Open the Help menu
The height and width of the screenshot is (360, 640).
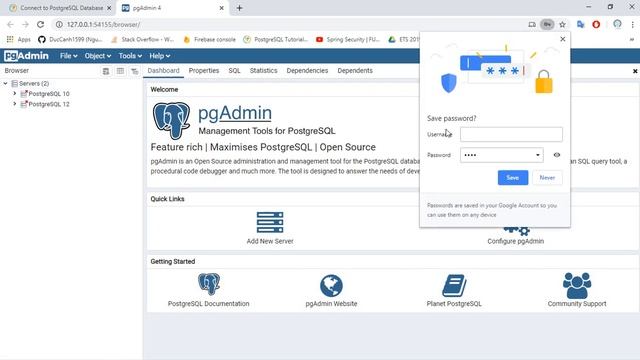tap(160, 56)
